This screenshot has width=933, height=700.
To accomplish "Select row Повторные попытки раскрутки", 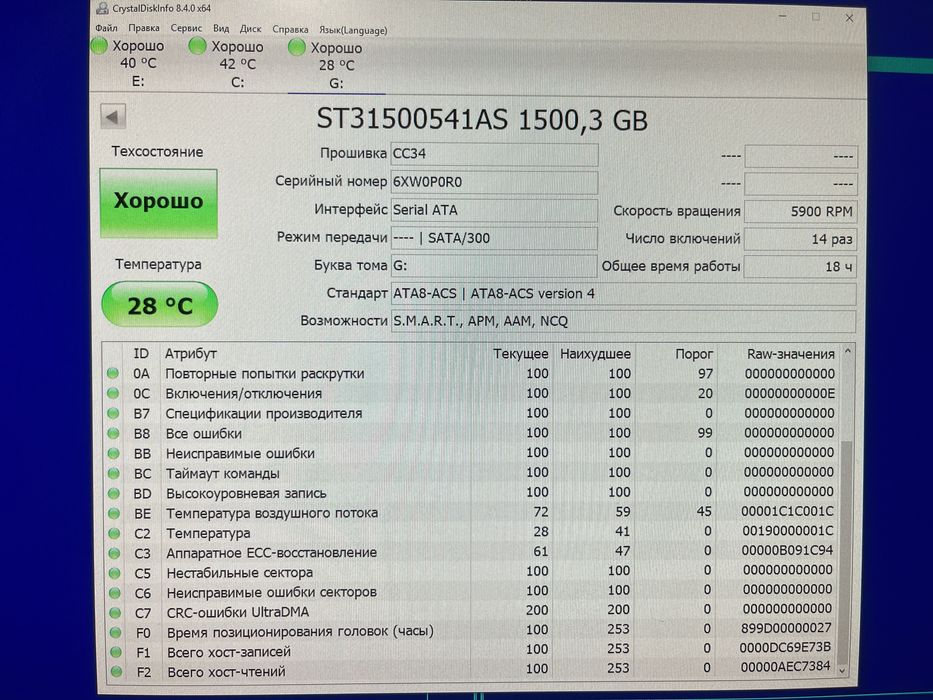I will (x=470, y=373).
